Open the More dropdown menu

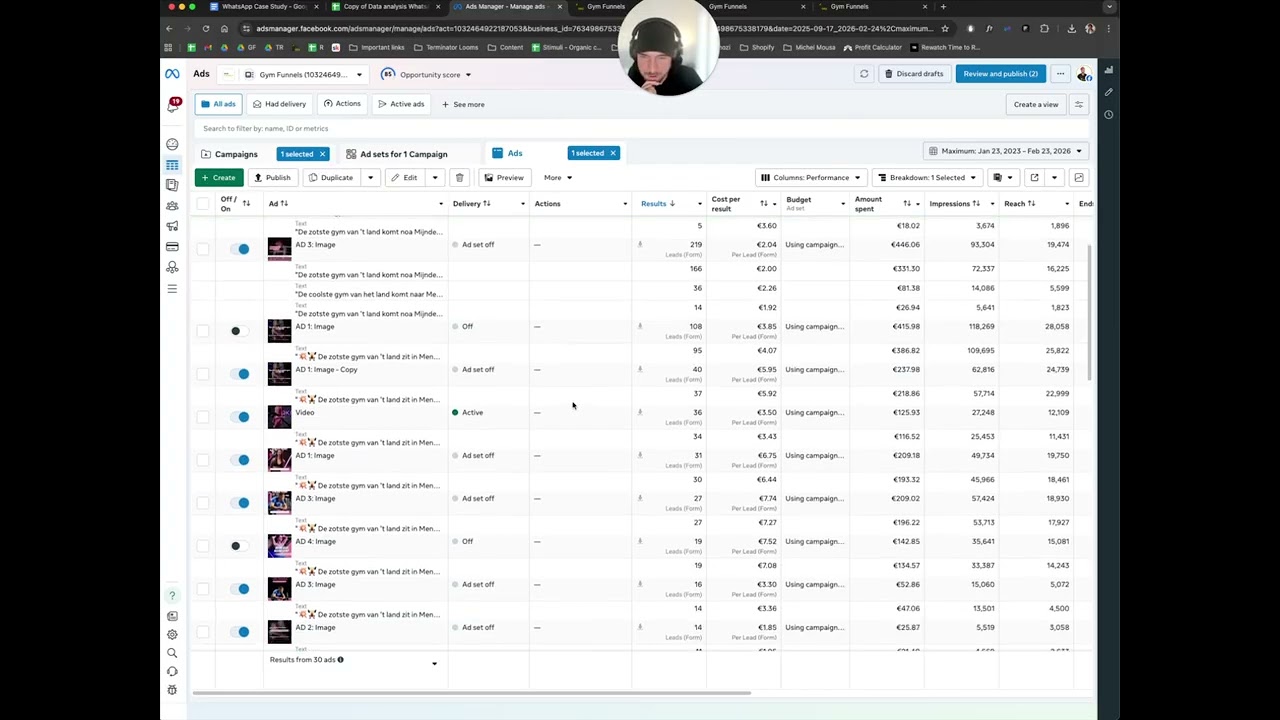[557, 178]
